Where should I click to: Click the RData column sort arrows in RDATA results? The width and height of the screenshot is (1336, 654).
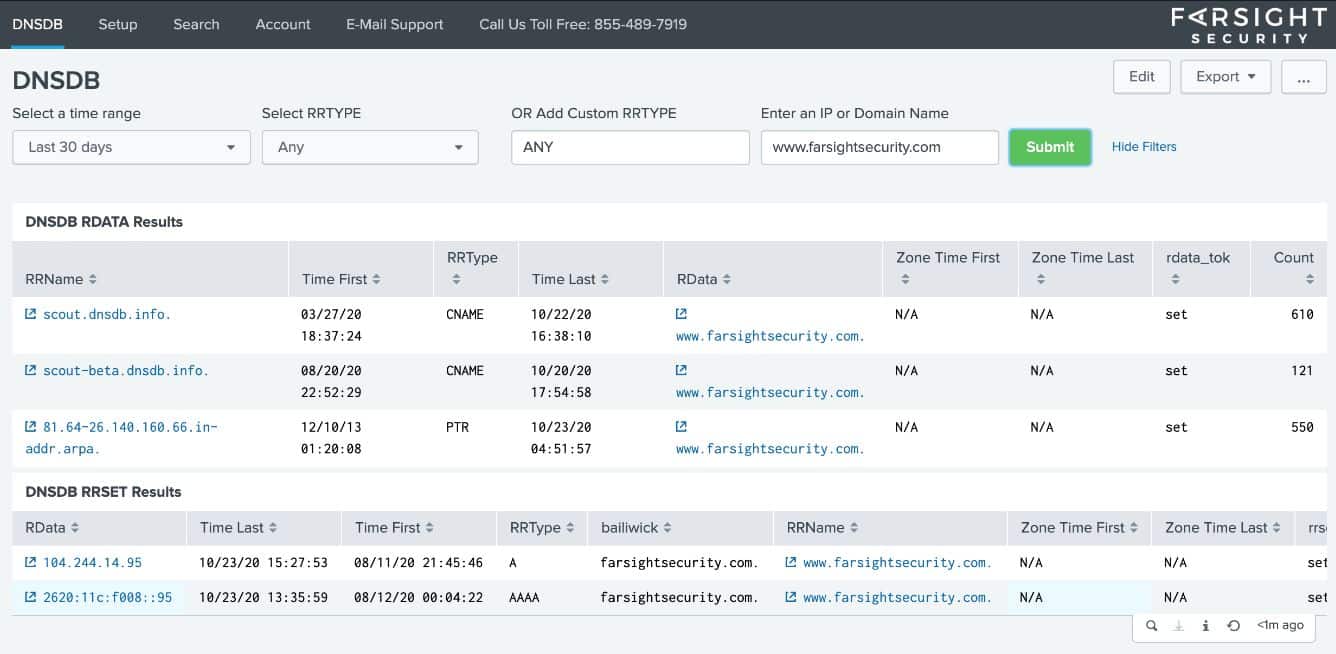click(726, 280)
